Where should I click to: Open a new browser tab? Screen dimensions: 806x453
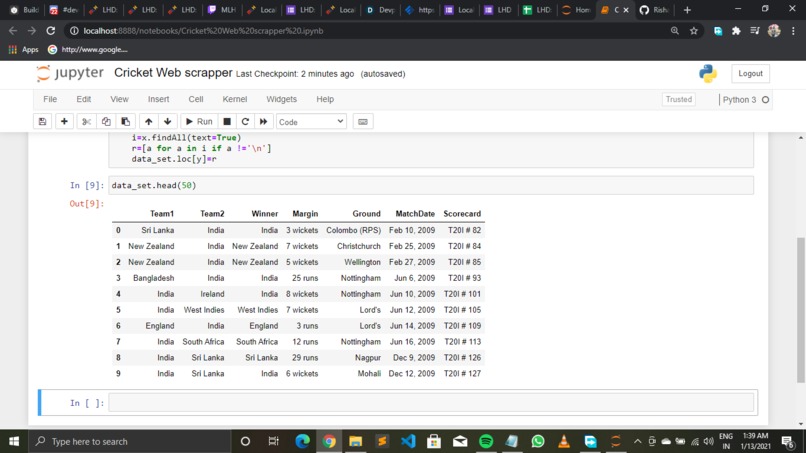[687, 10]
